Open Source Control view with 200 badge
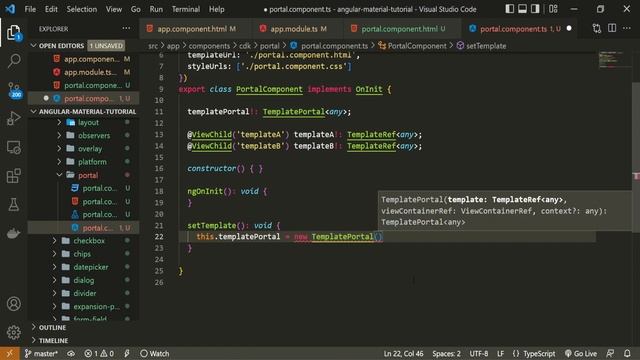This screenshot has width=640, height=360. tap(13, 90)
